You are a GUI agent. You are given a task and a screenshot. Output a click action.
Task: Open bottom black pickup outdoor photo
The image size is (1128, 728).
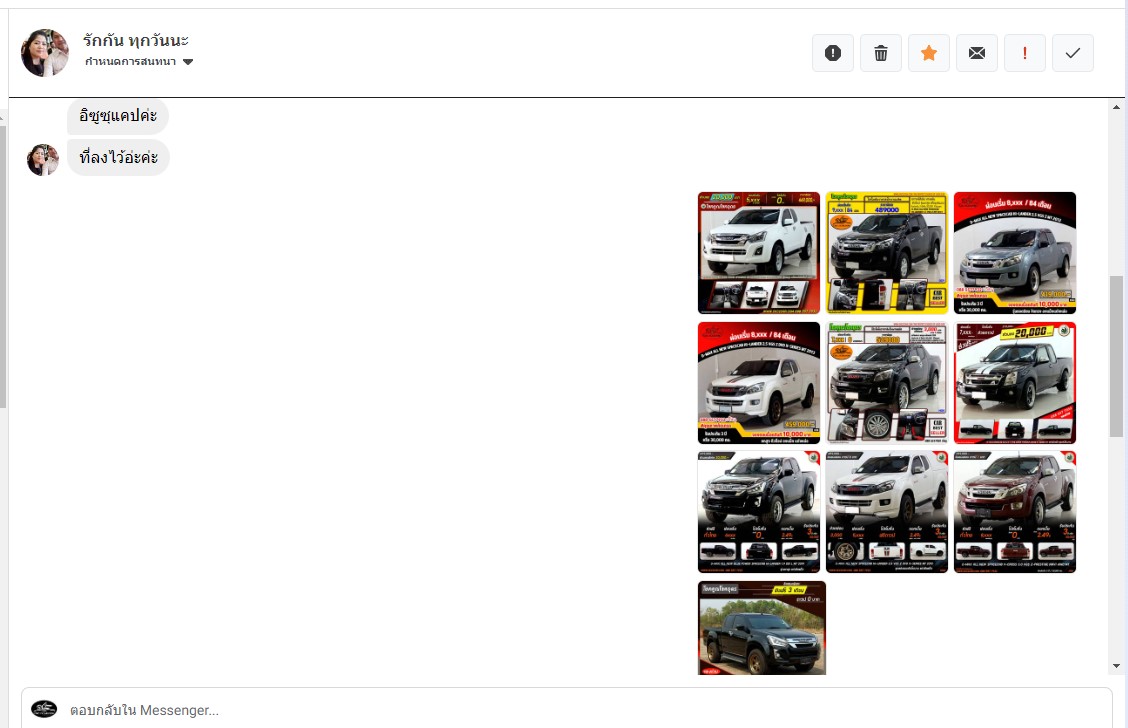pyautogui.click(x=761, y=628)
